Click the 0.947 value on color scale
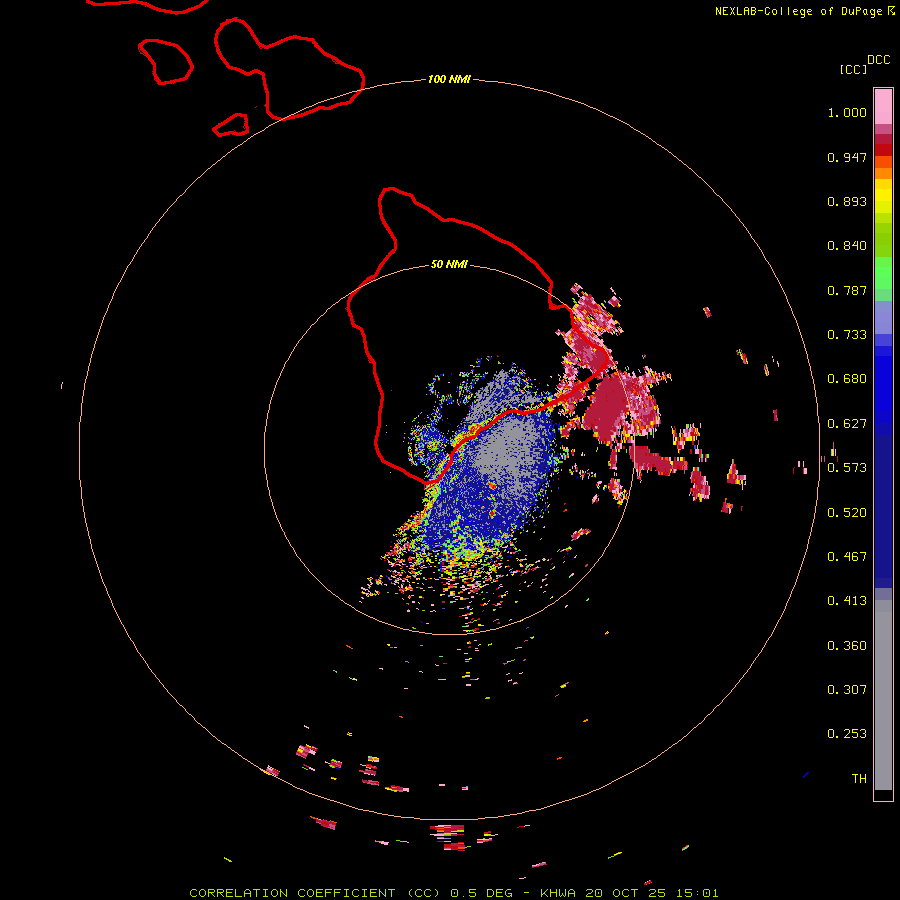Screen dimensions: 900x900 847,157
